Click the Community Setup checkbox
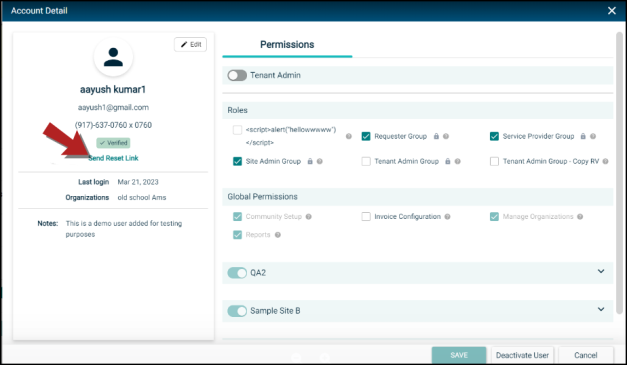Image resolution: width=627 pixels, height=365 pixels. click(238, 217)
